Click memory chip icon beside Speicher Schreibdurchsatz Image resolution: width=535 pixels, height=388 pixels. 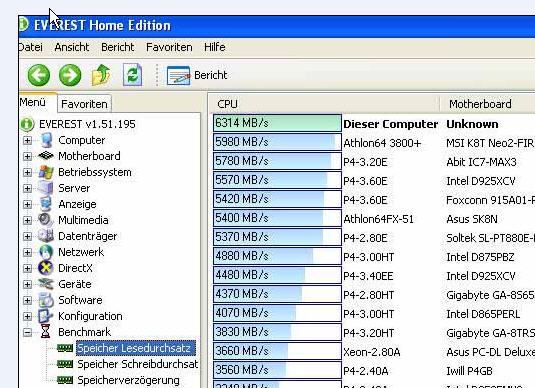[65, 364]
